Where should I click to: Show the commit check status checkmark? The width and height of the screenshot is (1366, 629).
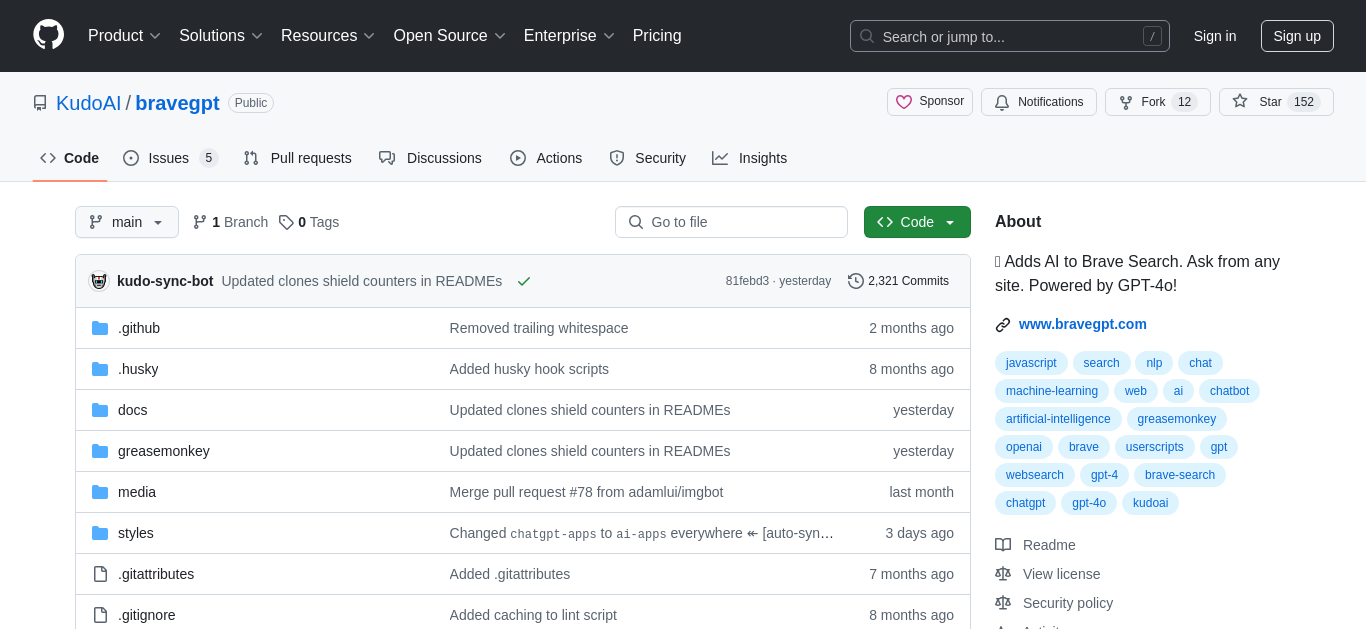click(524, 281)
